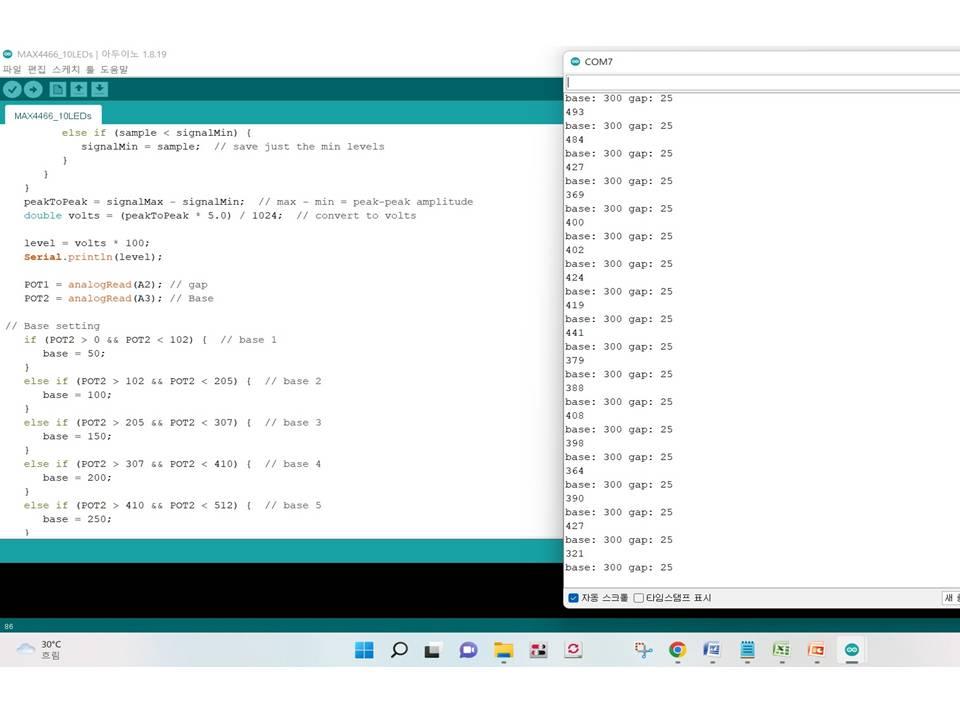Click the serial output value 321
This screenshot has width=960, height=720.
574,553
